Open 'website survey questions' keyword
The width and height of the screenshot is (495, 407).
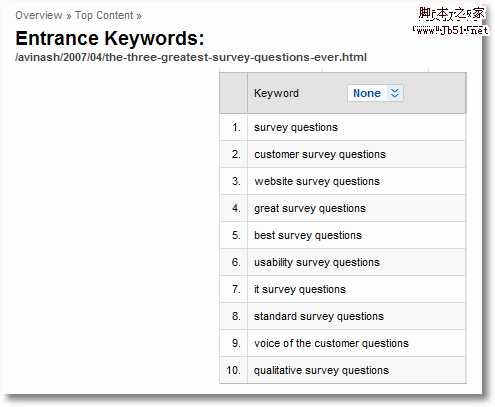point(317,181)
